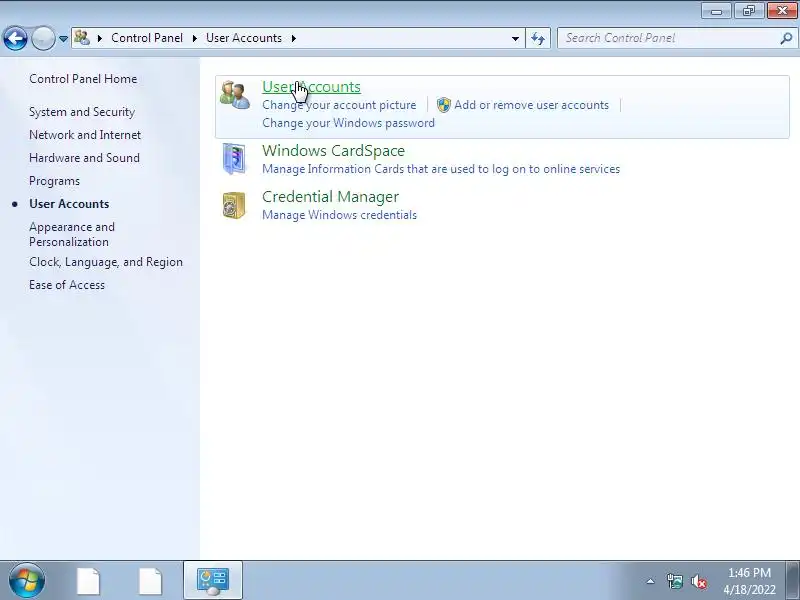The height and width of the screenshot is (600, 800).
Task: Select User Accounts in the sidebar
Action: pyautogui.click(x=69, y=204)
